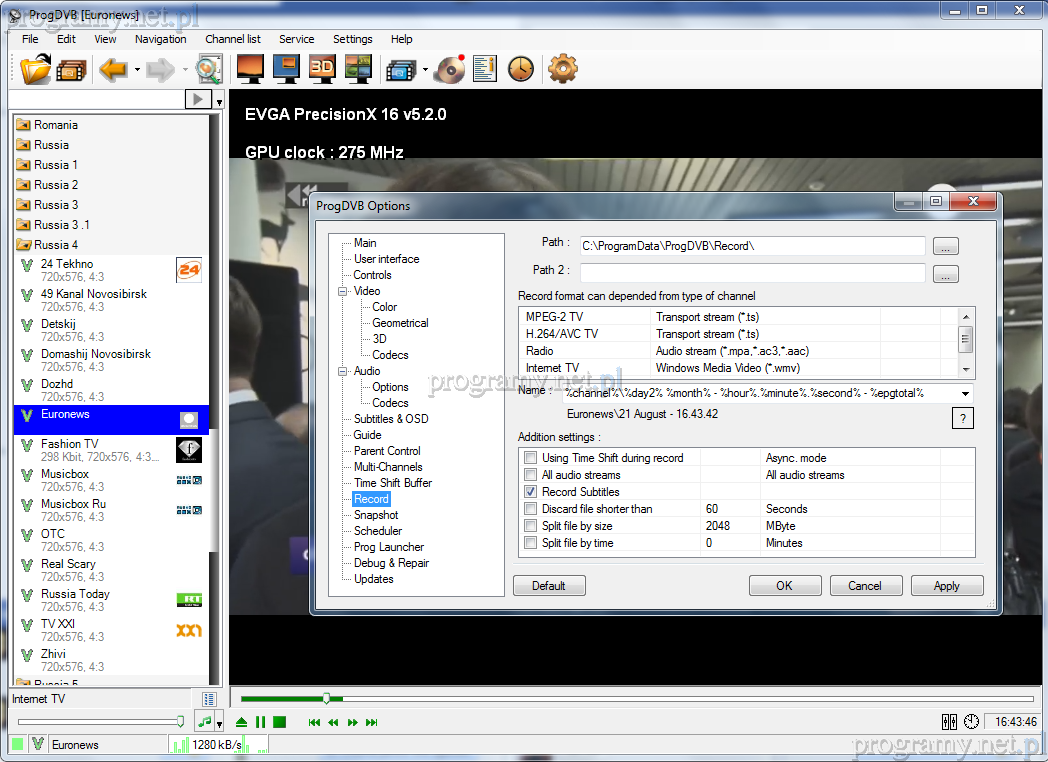Click the volume slider handle
1048x762 pixels.
click(181, 721)
